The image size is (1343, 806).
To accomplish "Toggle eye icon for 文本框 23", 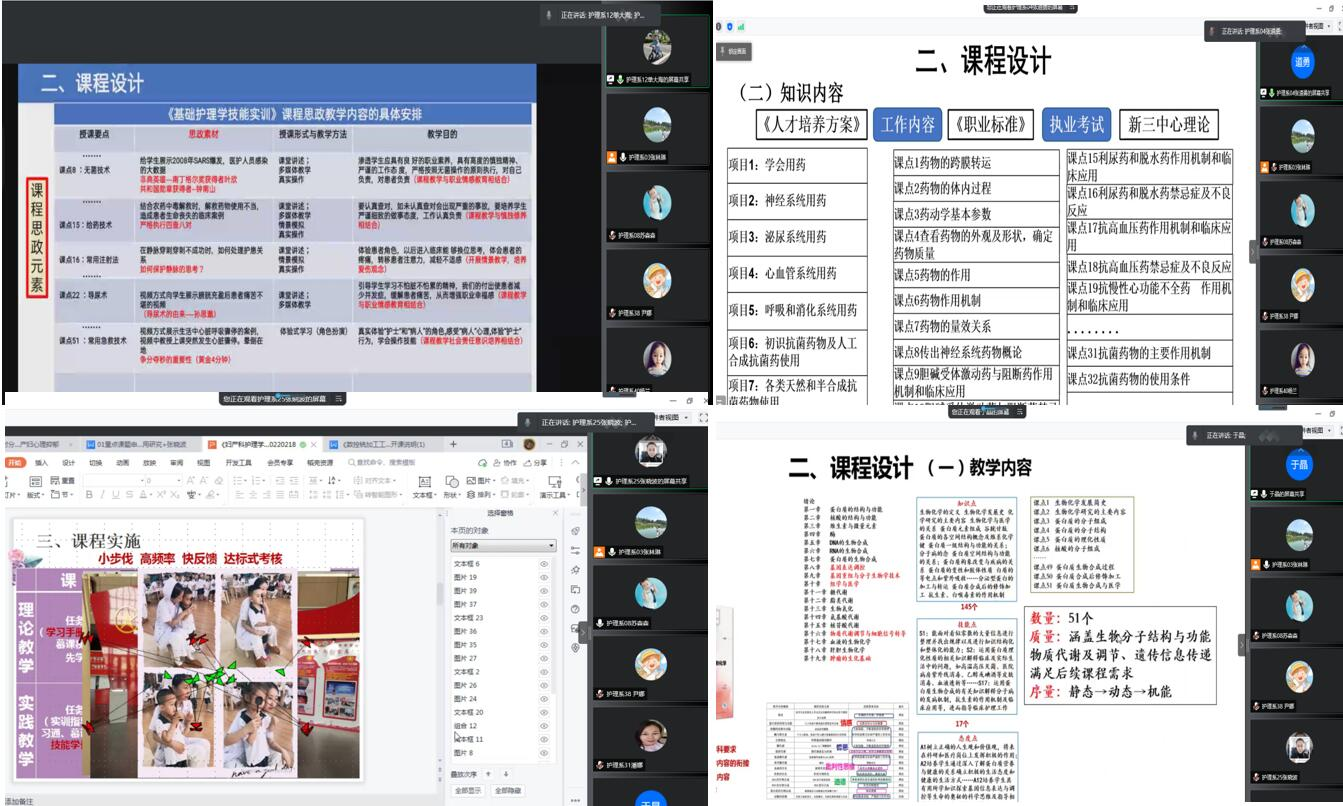I will point(544,618).
